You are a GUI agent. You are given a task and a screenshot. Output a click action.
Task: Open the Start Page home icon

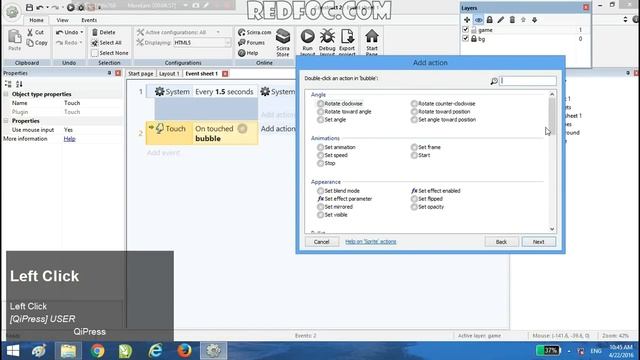pyautogui.click(x=372, y=37)
